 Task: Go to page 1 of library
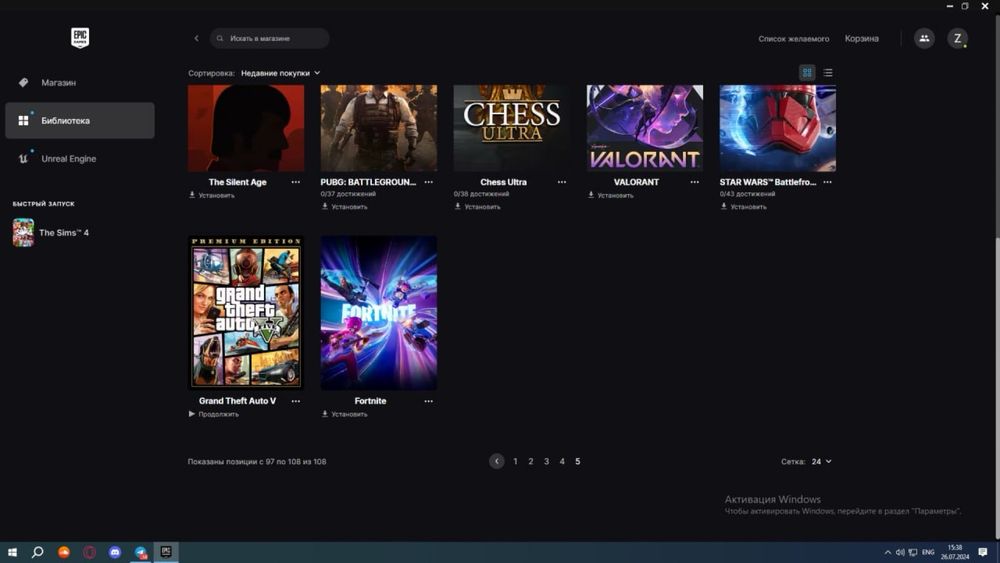(x=515, y=462)
